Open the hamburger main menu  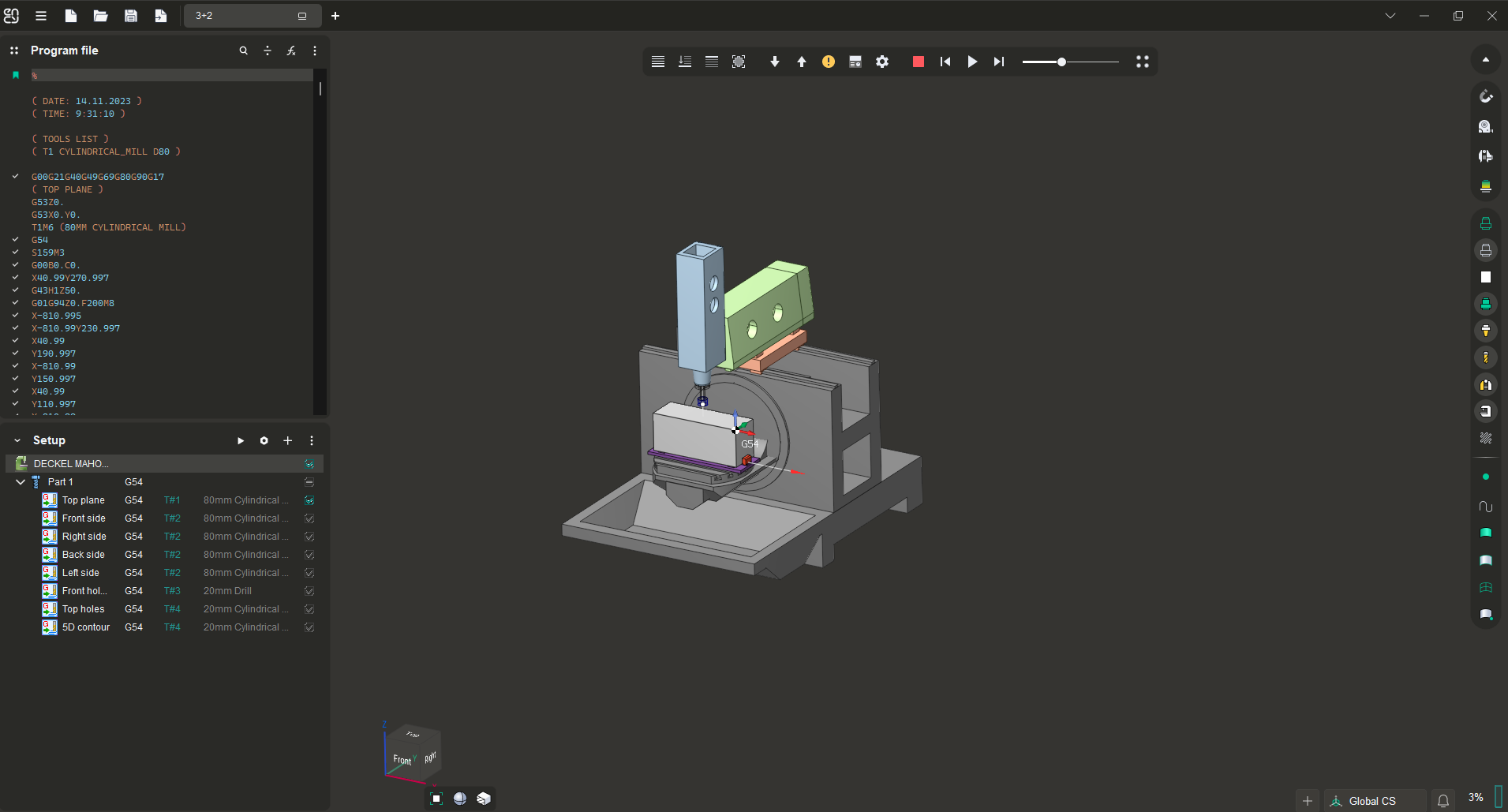[x=41, y=16]
